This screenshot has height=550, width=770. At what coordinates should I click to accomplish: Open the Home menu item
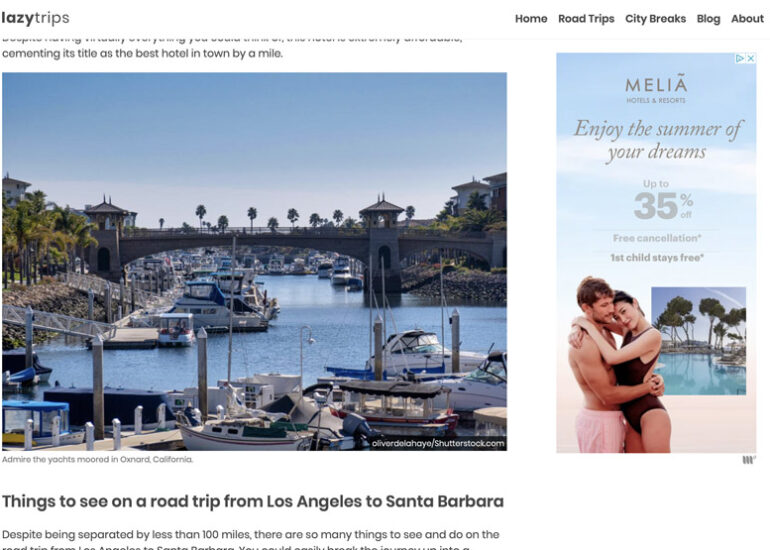(531, 19)
